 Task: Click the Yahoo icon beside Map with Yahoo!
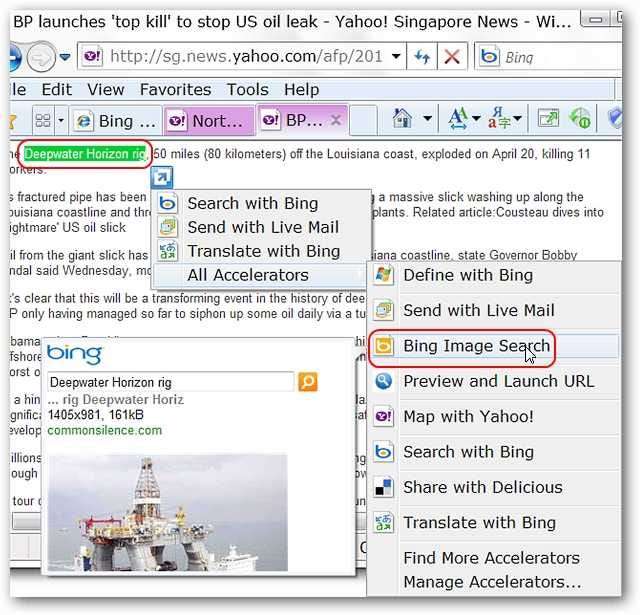click(x=383, y=416)
